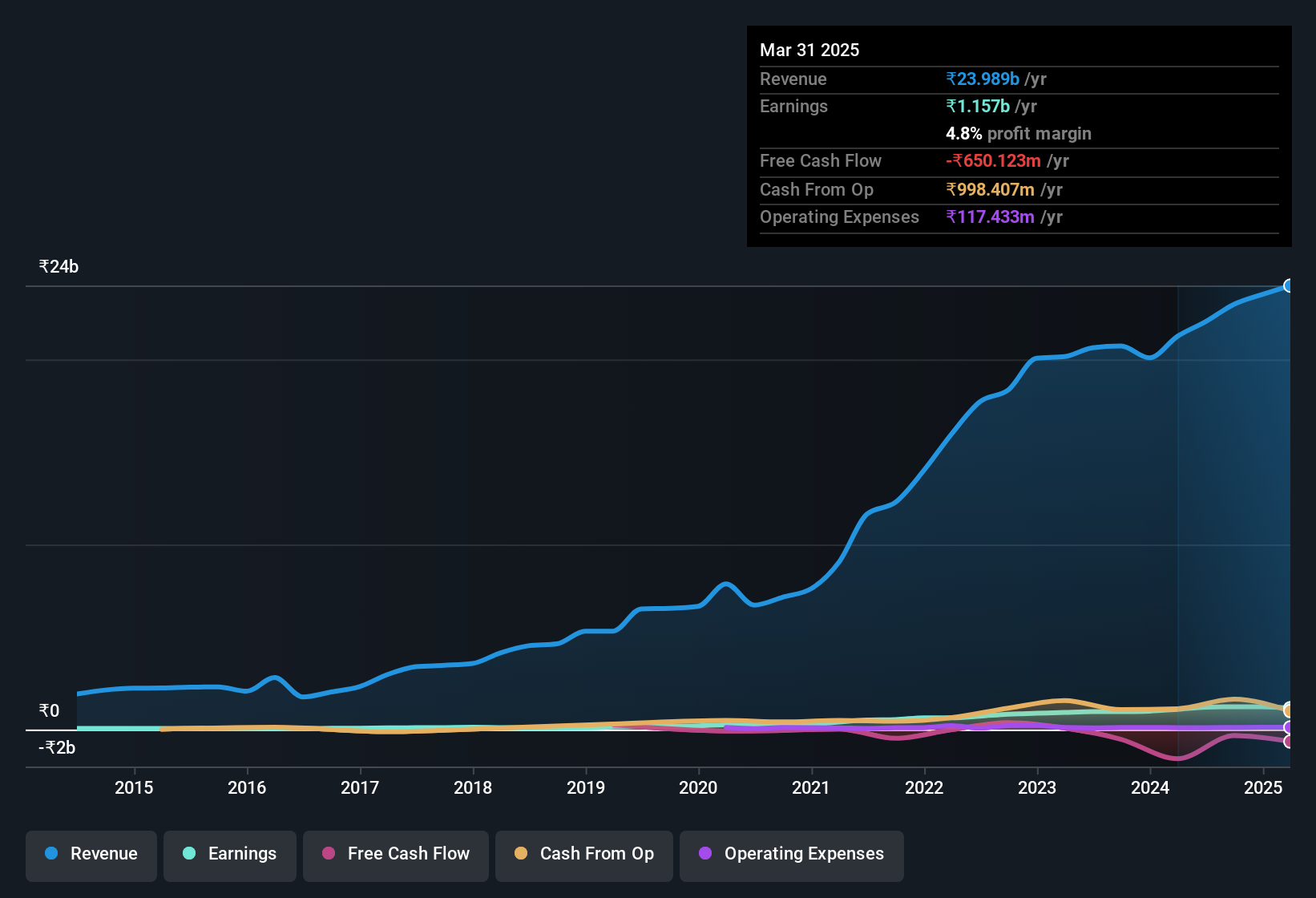Viewport: 1316px width, 898px height.
Task: Click the ₹1.157b earnings value
Action: click(978, 106)
